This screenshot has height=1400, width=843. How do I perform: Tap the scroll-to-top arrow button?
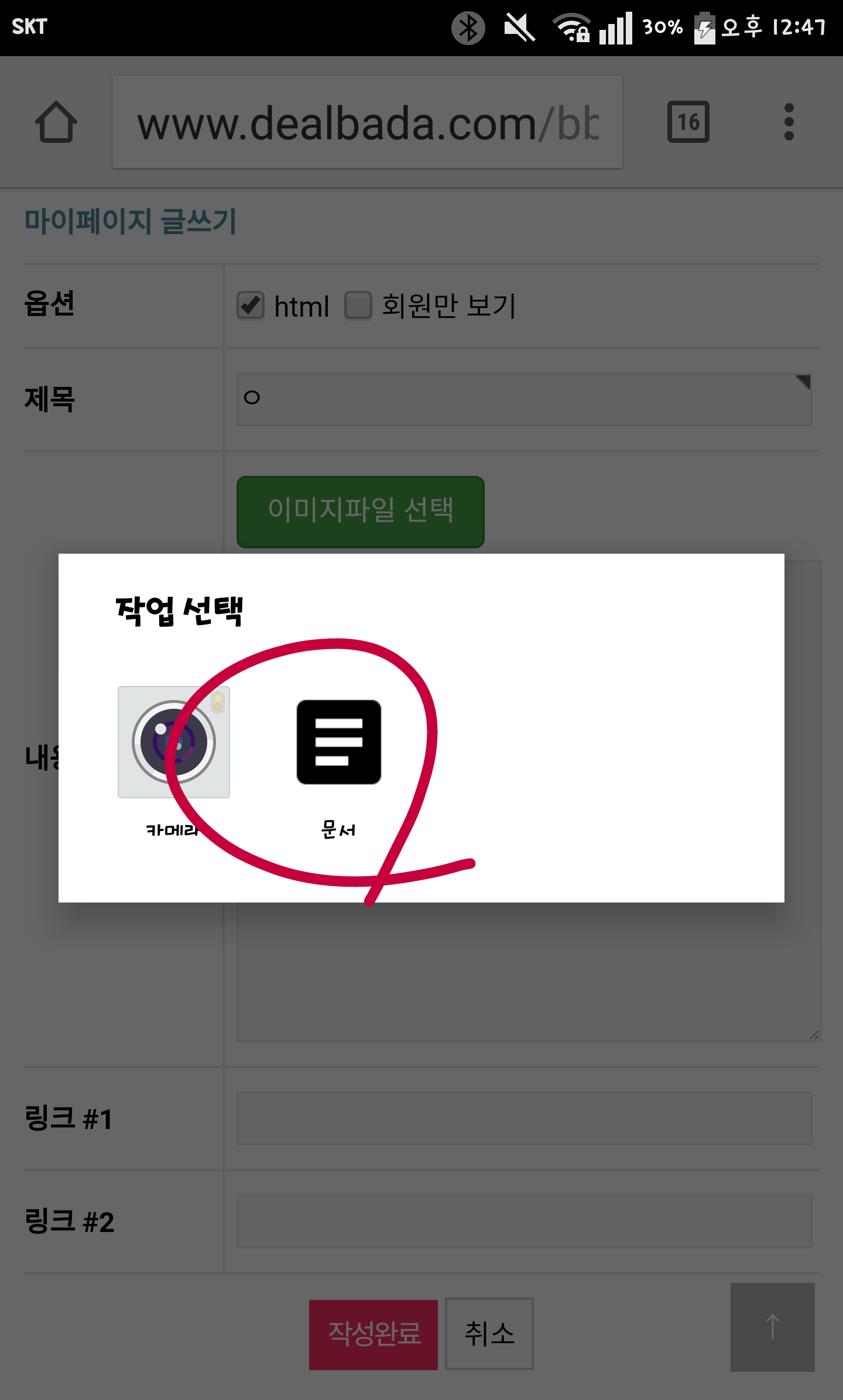(772, 1327)
